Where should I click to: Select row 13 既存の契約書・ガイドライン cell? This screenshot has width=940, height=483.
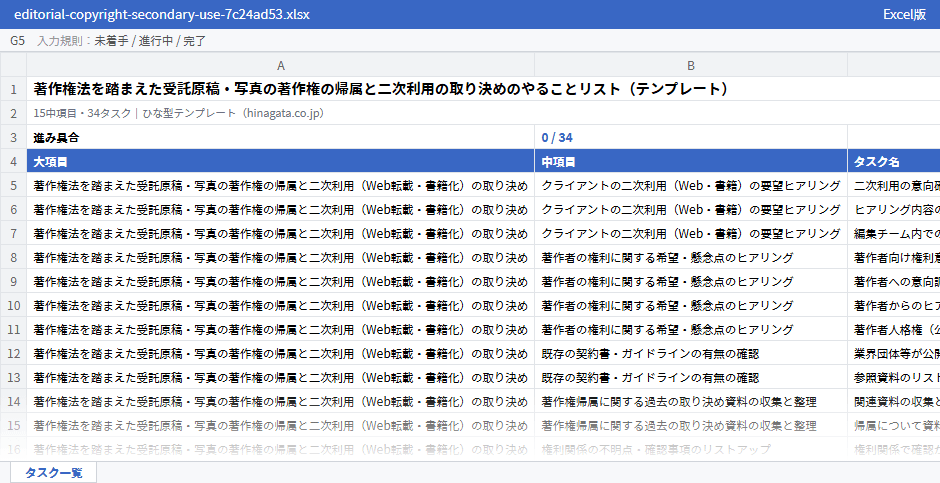(691, 378)
